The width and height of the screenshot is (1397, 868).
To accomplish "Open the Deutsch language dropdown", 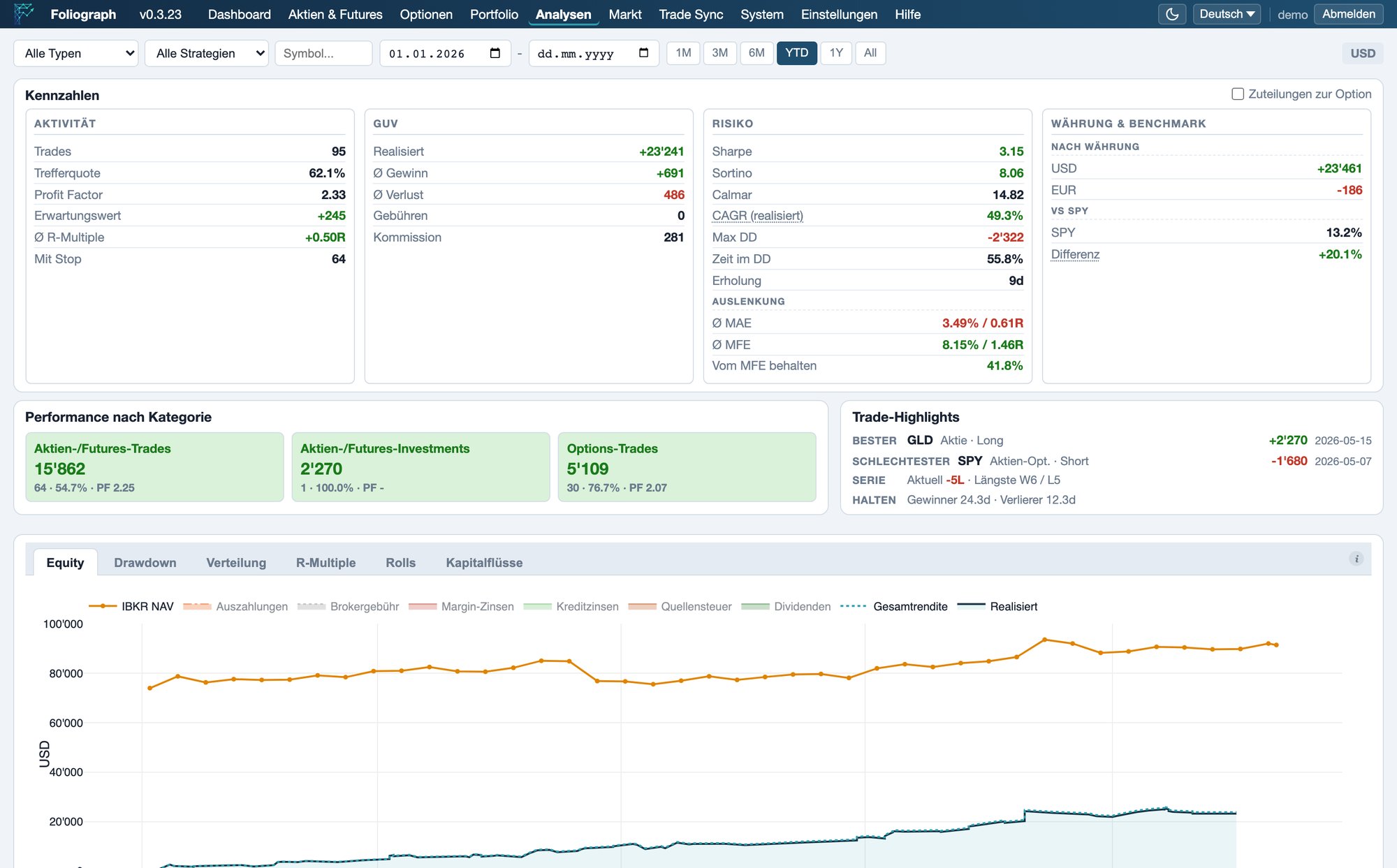I will click(x=1227, y=14).
